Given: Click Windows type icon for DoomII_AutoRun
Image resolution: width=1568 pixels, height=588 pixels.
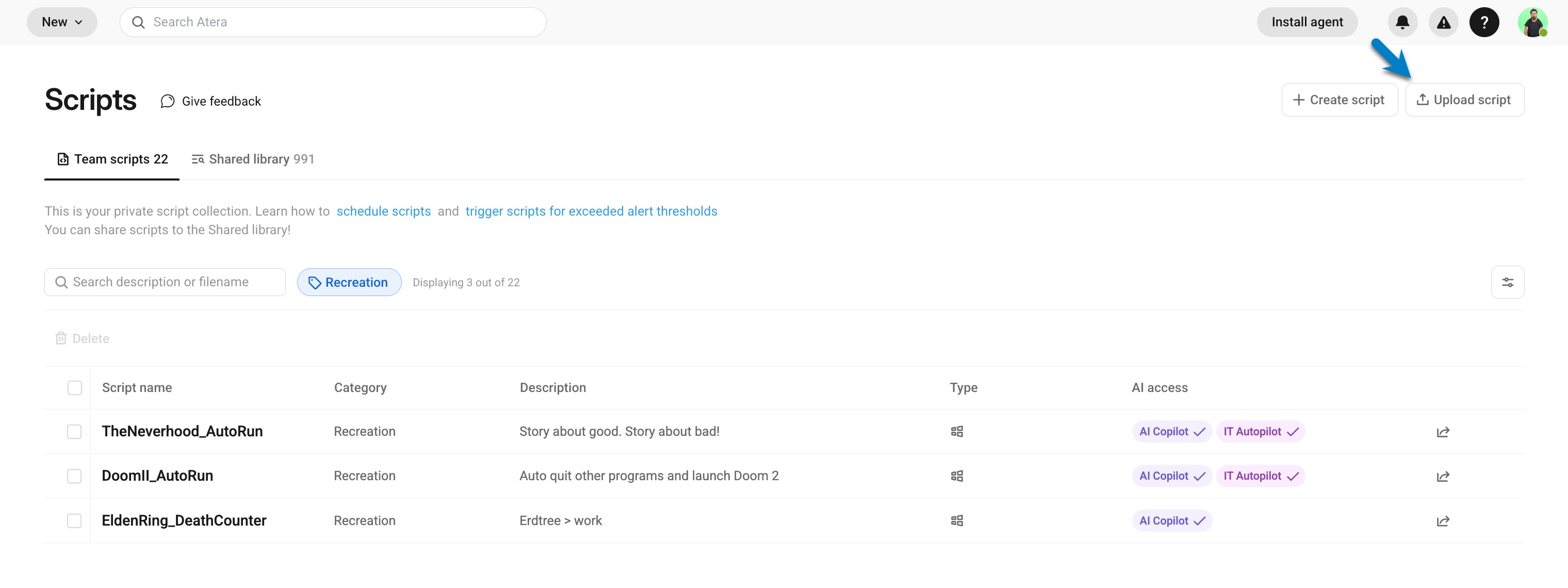Looking at the screenshot, I should (x=956, y=476).
